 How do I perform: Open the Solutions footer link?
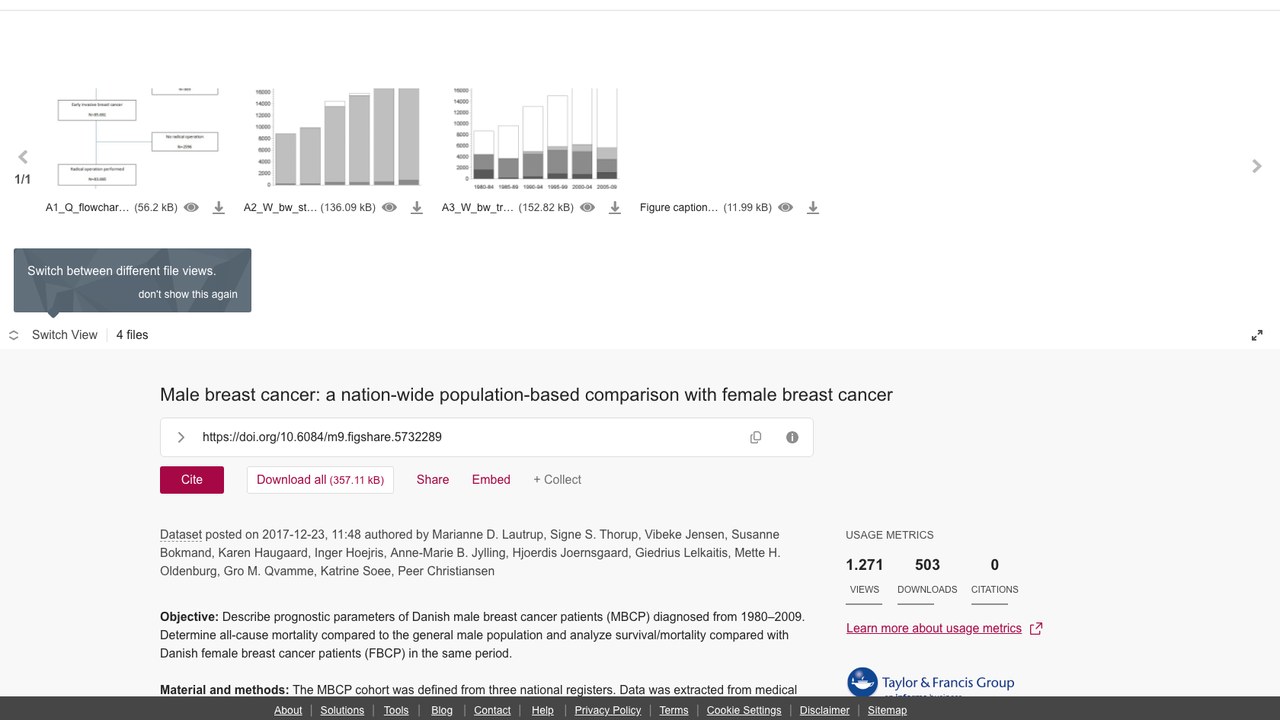click(342, 710)
